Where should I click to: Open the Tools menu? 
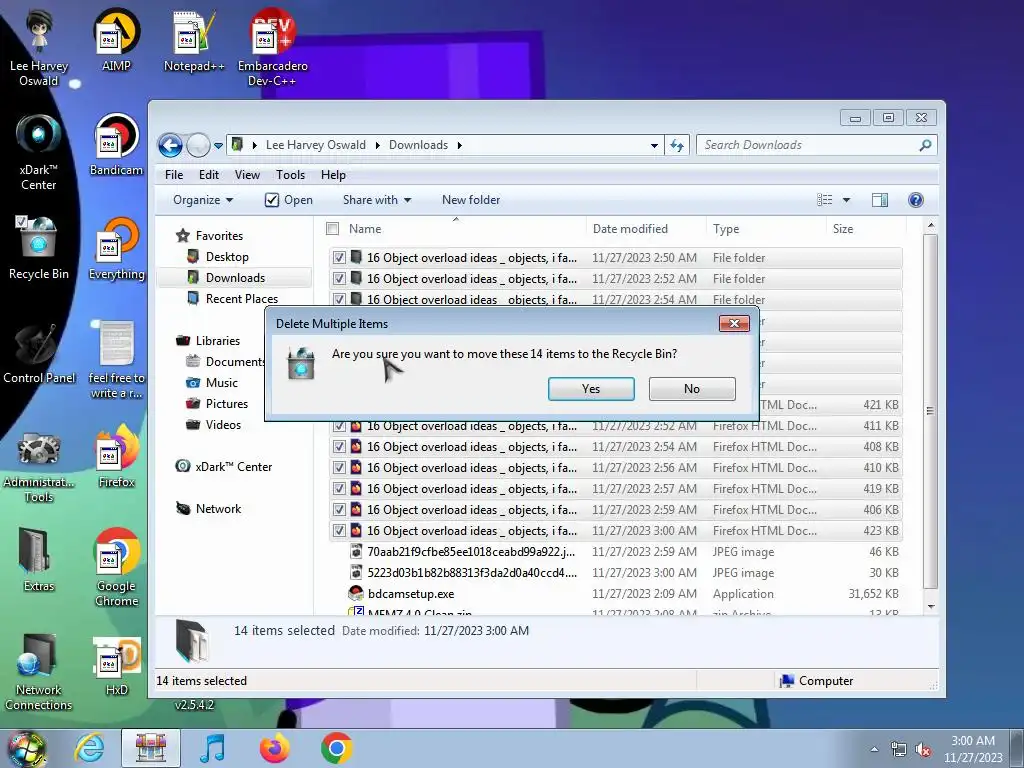(290, 175)
